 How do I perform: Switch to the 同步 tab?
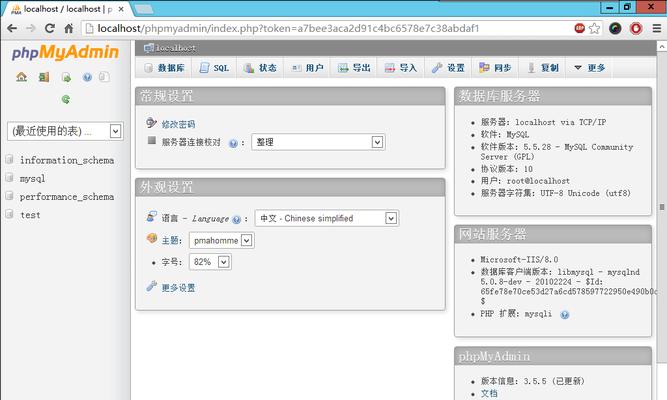(495, 68)
